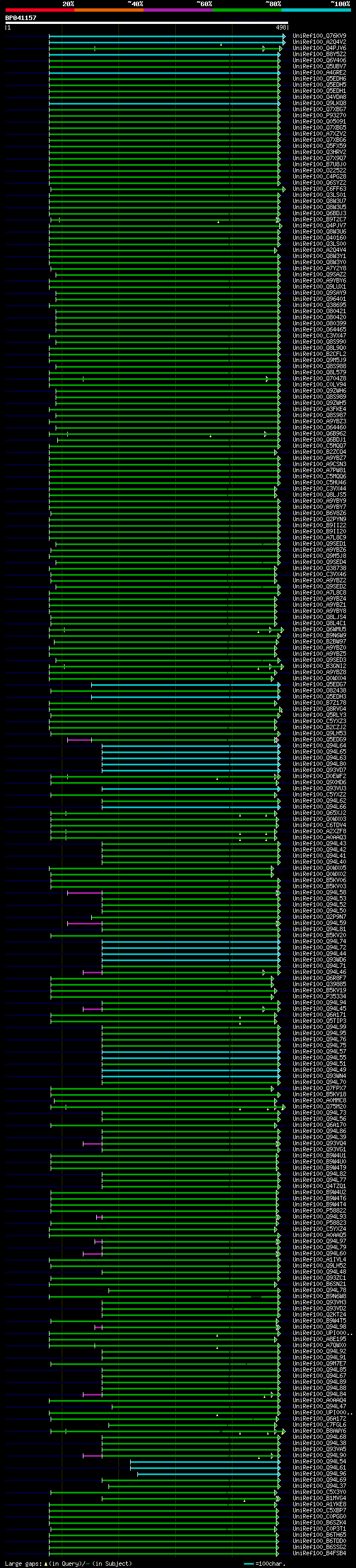Click the green ~80% identity legend segment
356x1568 pixels.
pos(247,10)
